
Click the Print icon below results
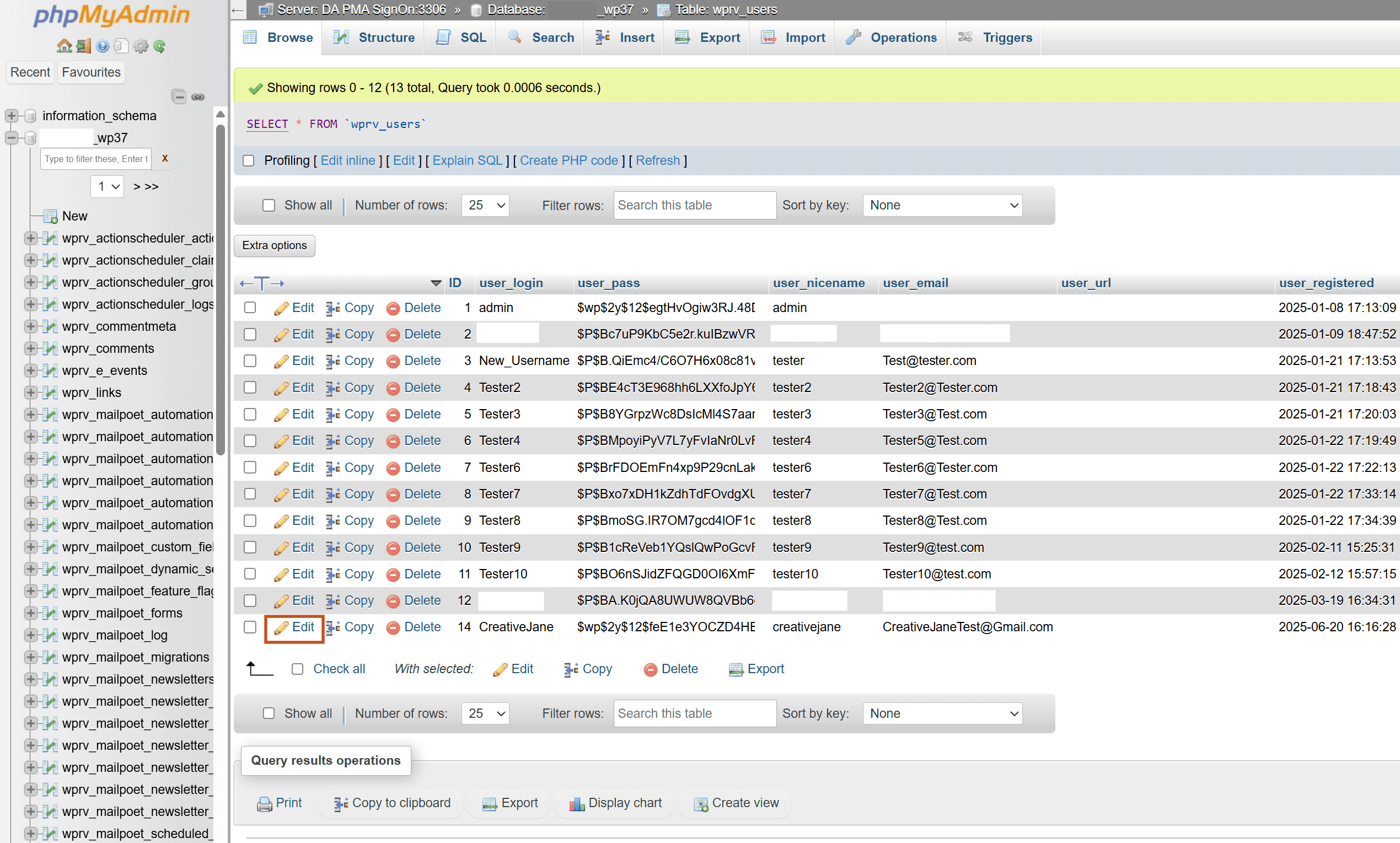click(x=265, y=803)
